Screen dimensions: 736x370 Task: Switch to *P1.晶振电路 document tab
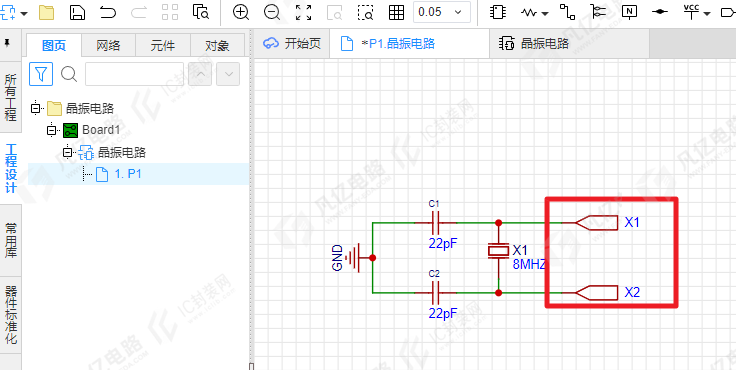pyautogui.click(x=409, y=44)
